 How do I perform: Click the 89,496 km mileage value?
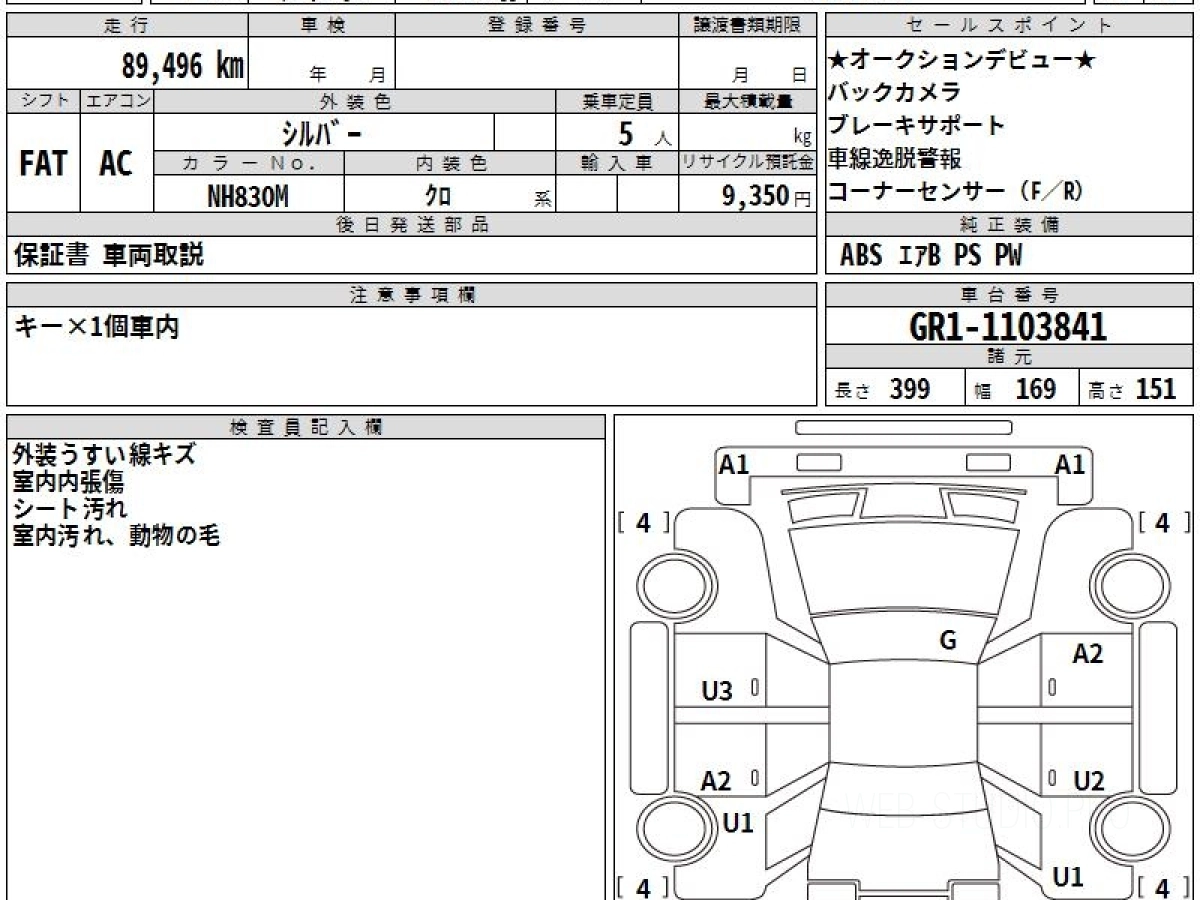point(182,66)
